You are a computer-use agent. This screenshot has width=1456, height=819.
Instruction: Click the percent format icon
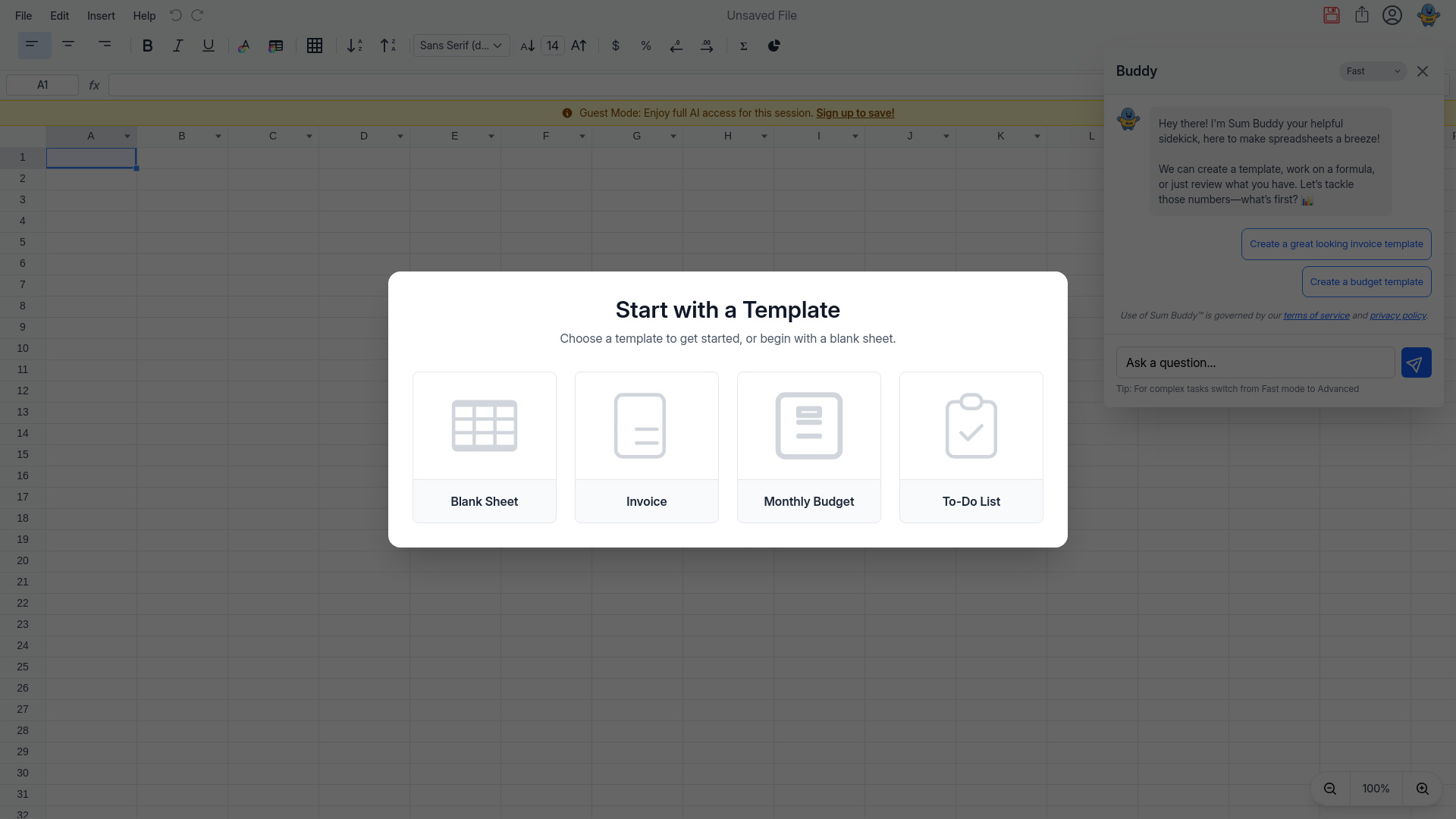coord(646,46)
